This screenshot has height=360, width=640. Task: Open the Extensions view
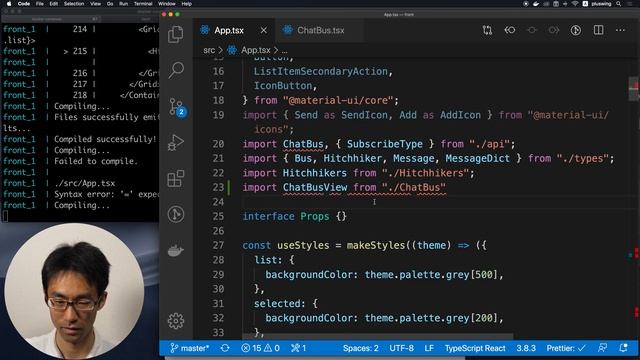176,179
